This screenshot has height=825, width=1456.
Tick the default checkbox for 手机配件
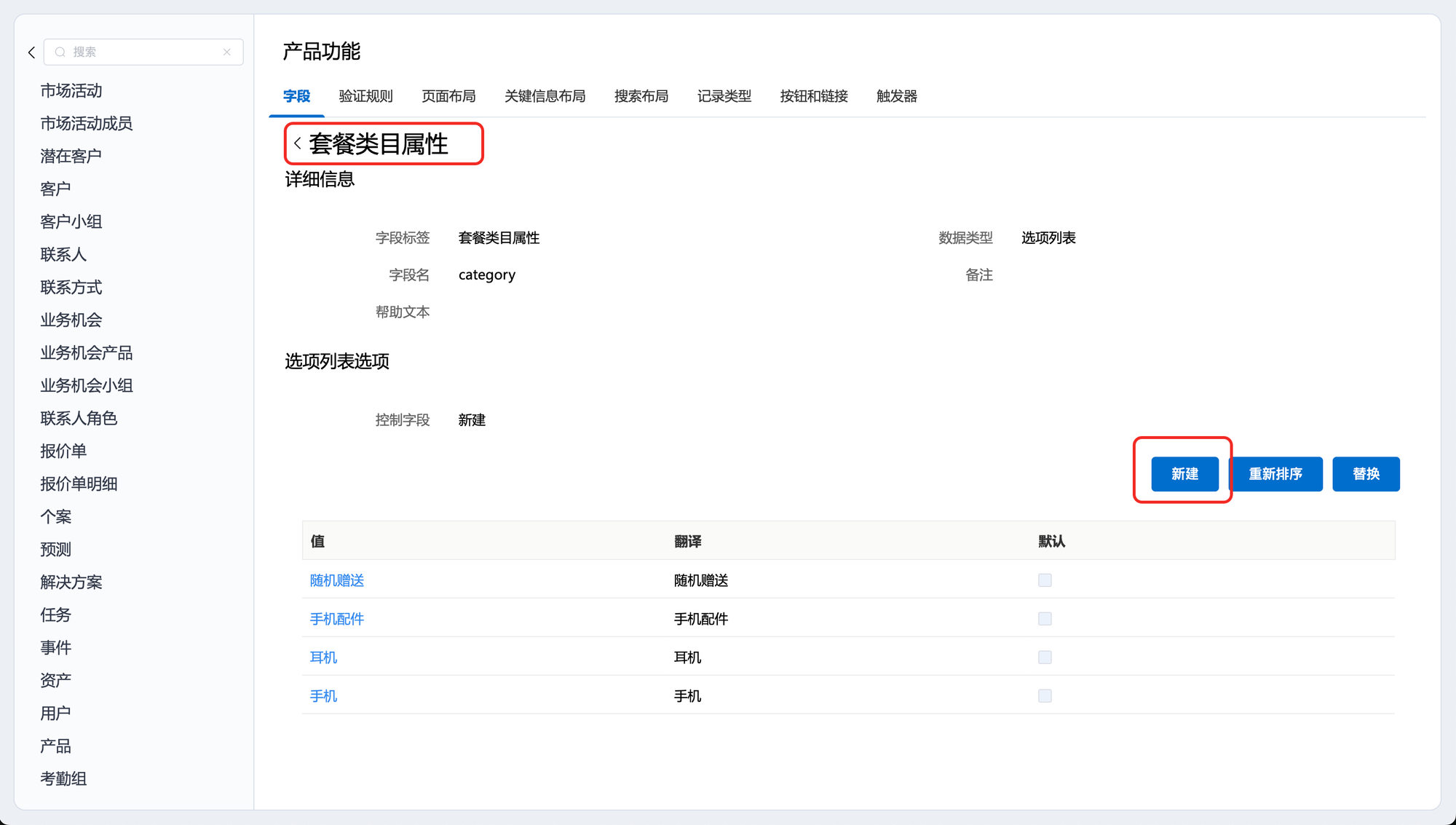point(1045,619)
